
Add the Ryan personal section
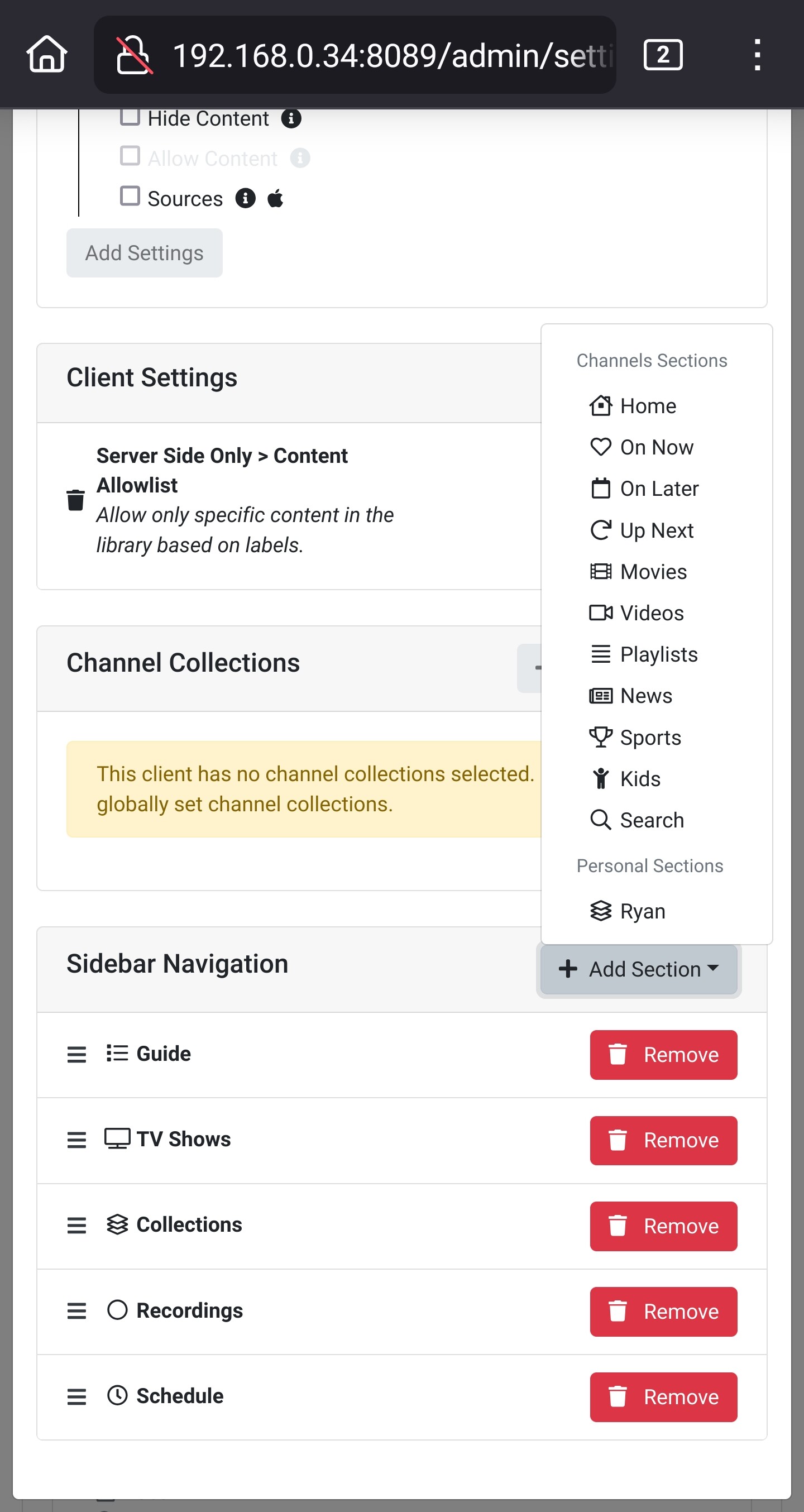(x=642, y=911)
